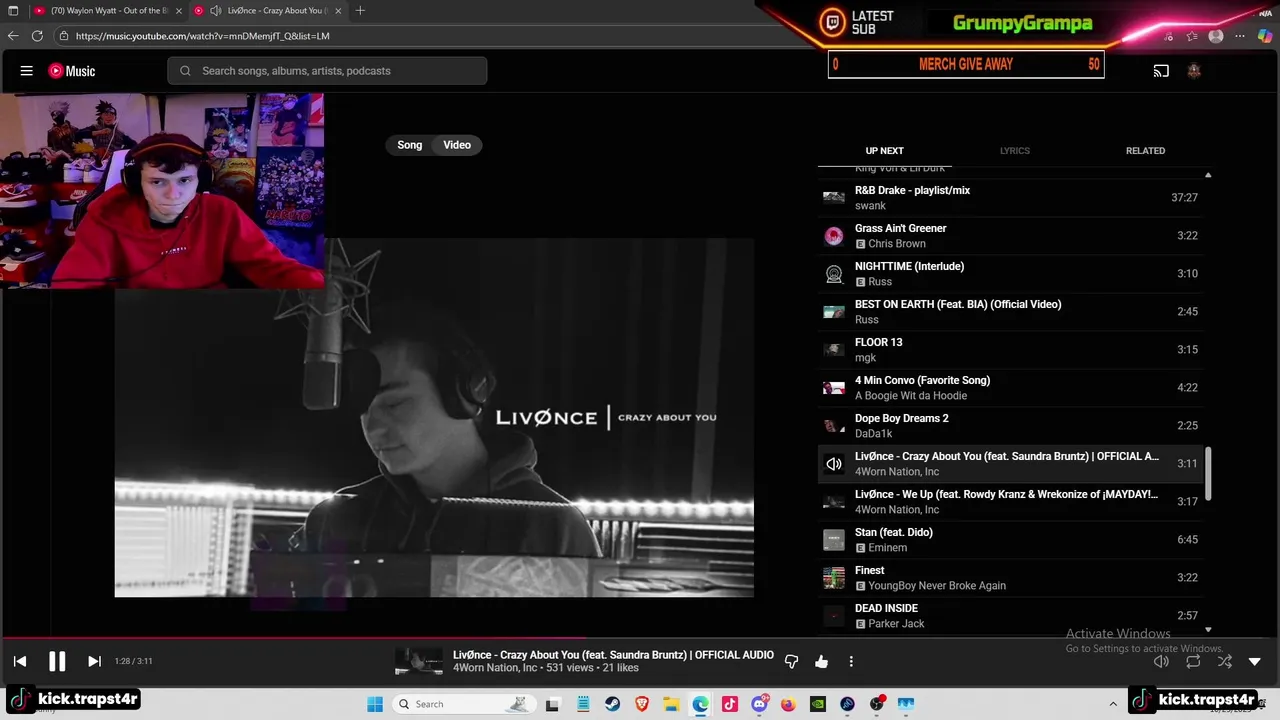Play BEST ON EARTH (Feat. BIA) track

click(x=1010, y=312)
